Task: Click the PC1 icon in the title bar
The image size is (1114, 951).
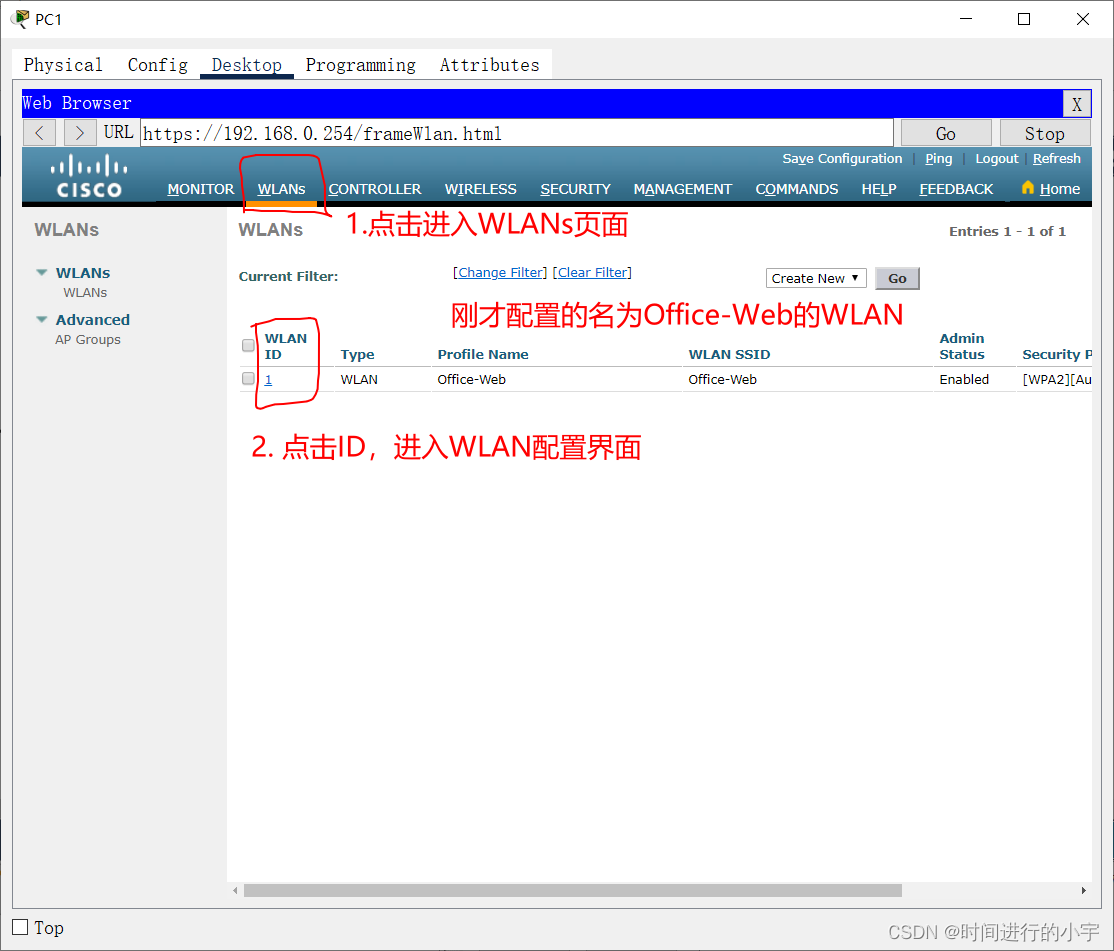Action: click(x=18, y=18)
